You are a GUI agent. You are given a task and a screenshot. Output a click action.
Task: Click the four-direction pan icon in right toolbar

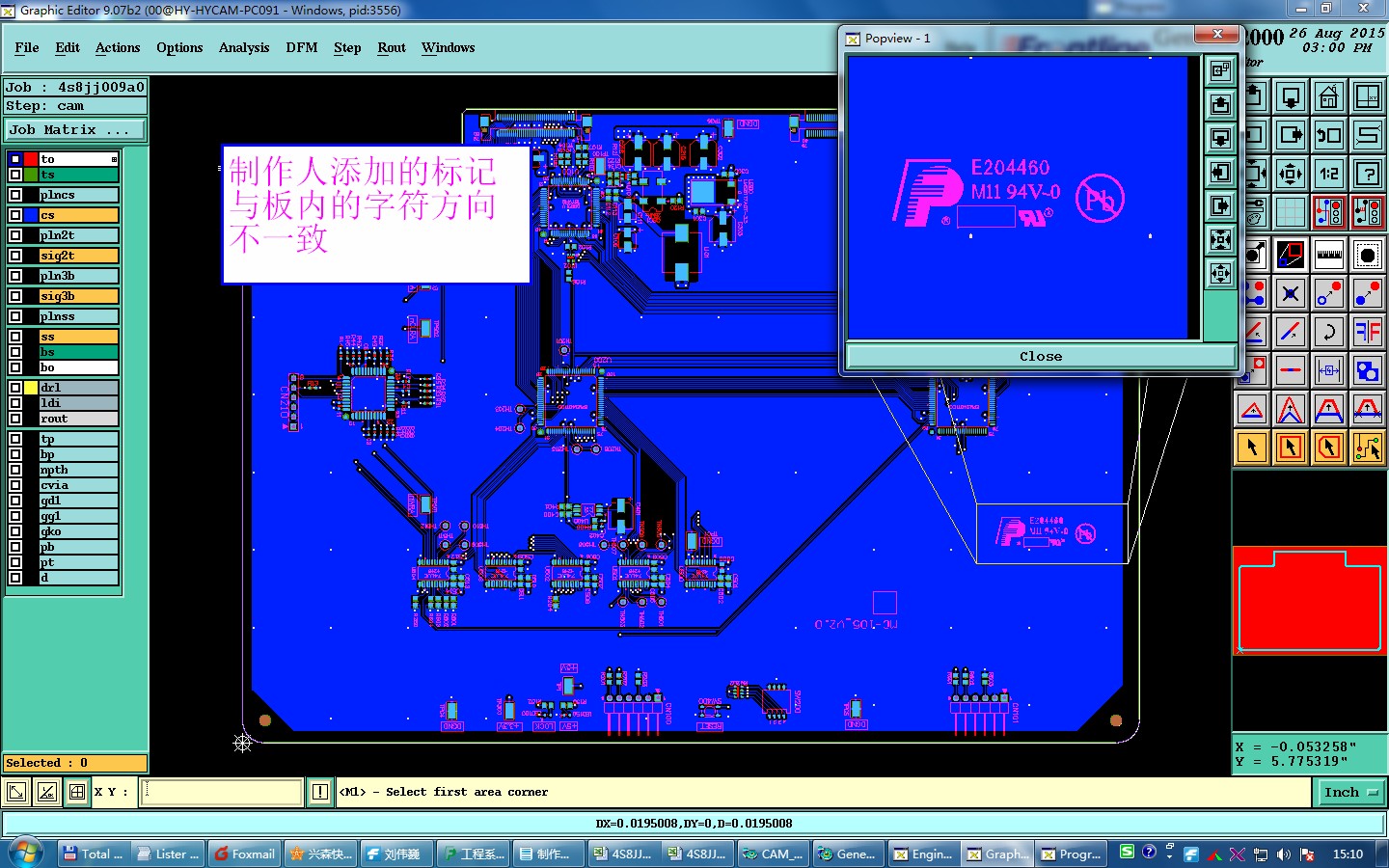click(x=1291, y=174)
